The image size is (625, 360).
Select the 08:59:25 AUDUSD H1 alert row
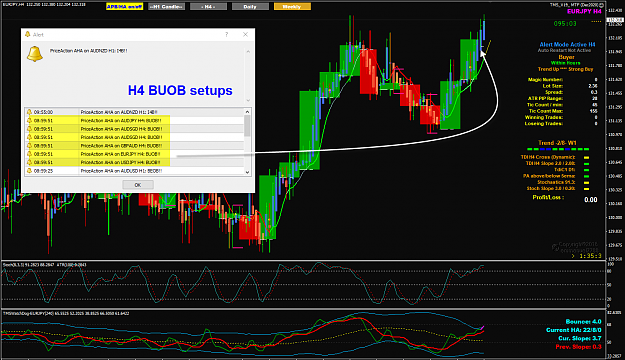click(134, 171)
